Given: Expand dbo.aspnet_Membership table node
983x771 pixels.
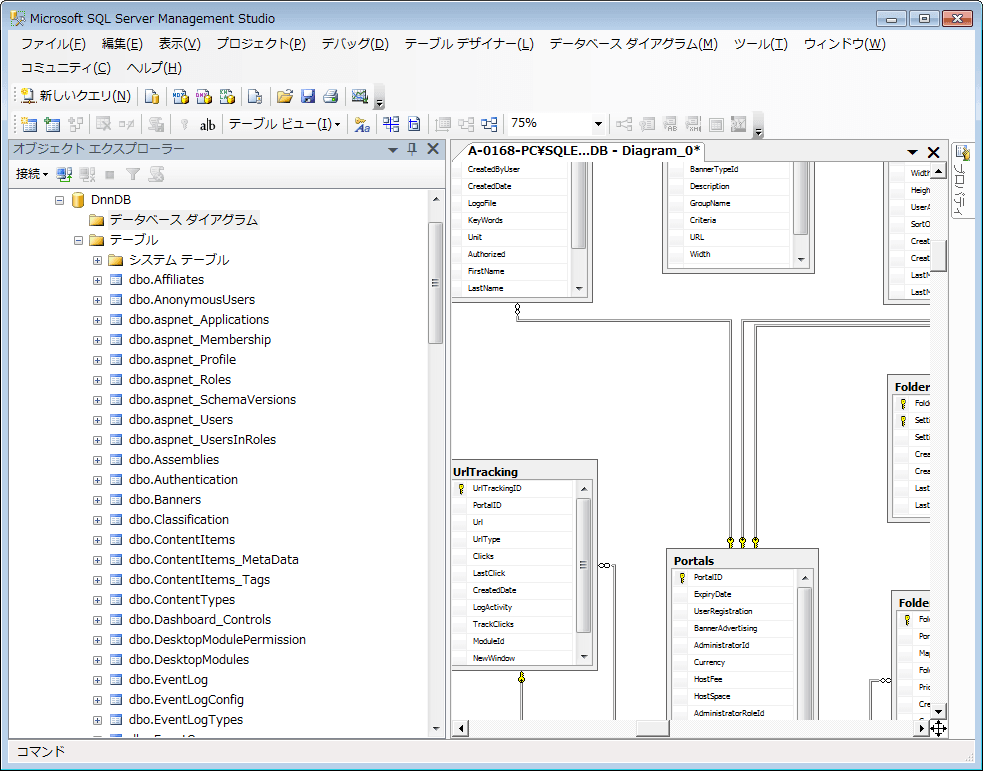Looking at the screenshot, I should [97, 340].
